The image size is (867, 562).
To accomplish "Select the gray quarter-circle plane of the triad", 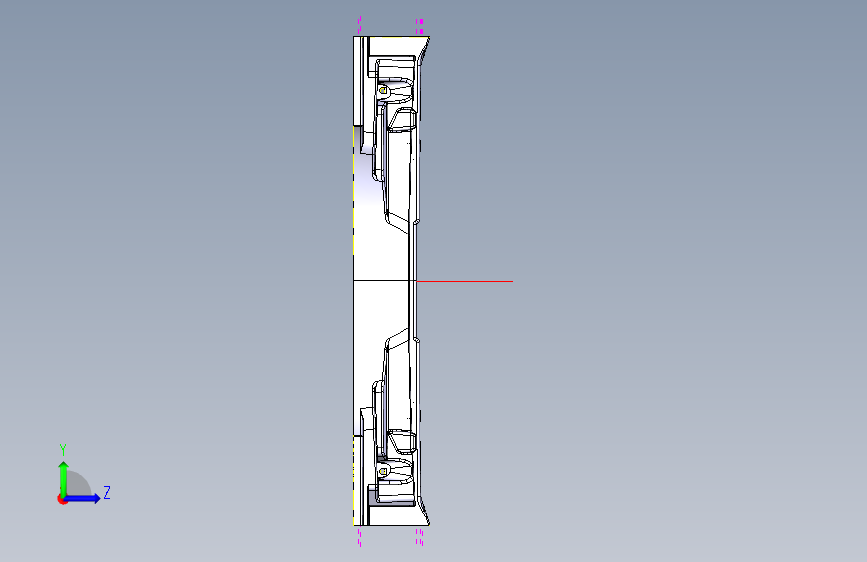I will coord(79,483).
